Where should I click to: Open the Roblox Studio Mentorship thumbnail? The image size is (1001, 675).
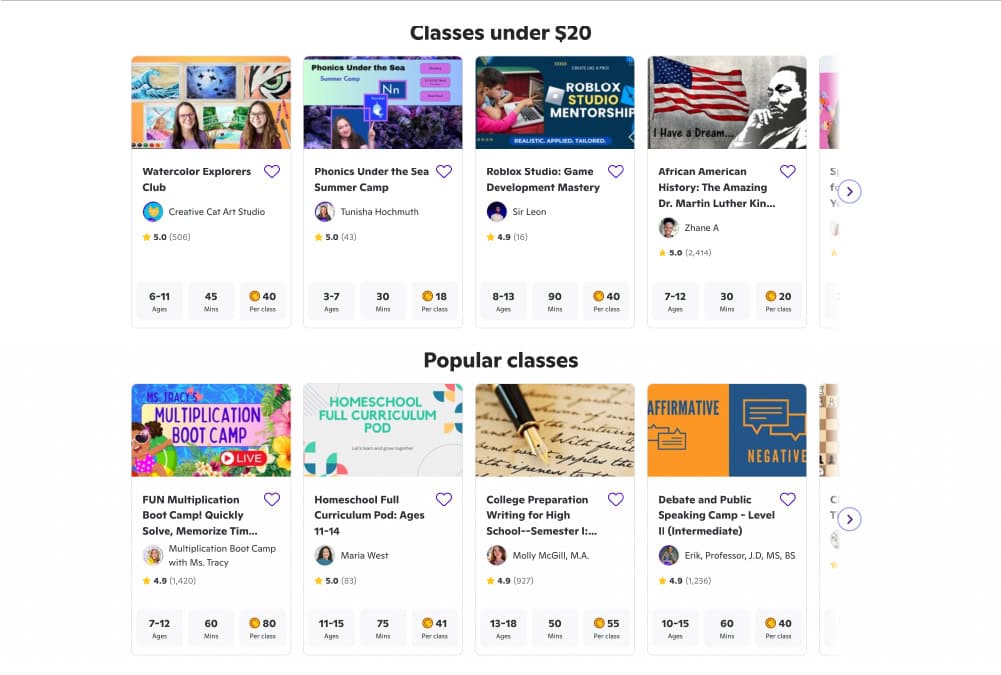pos(555,102)
